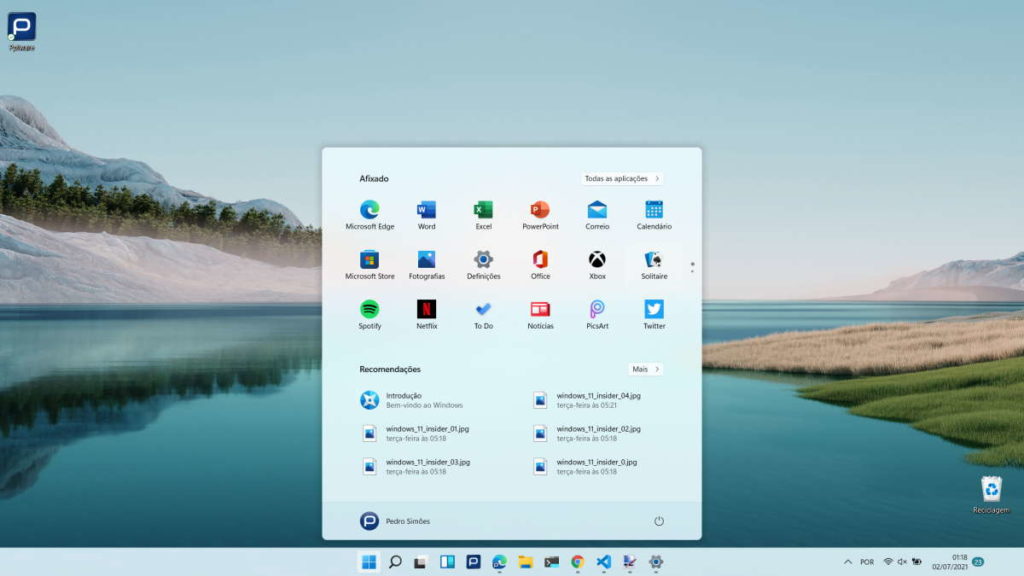Launch Visual Studio Code from the taskbar

click(x=603, y=561)
